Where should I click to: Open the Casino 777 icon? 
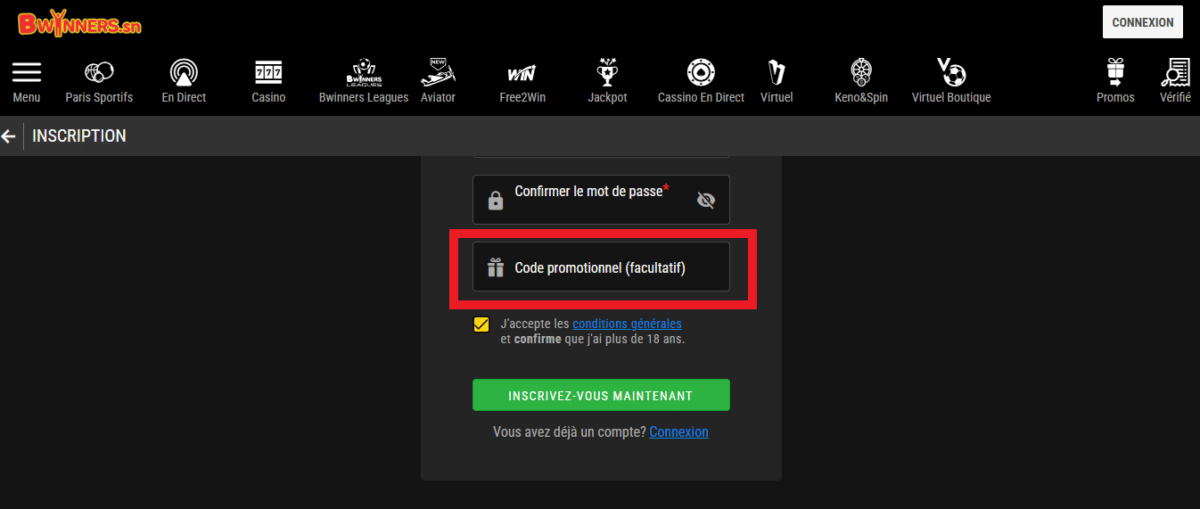click(268, 73)
